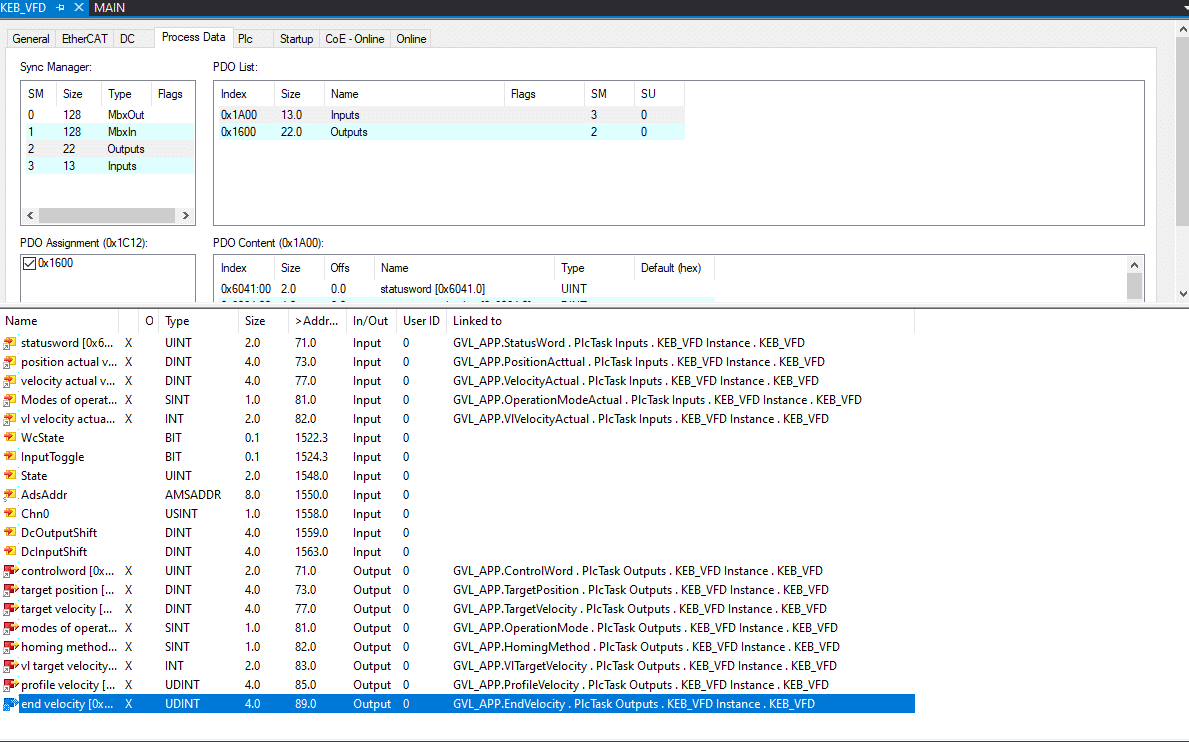
Task: Open the CoE - Online tab
Action: [355, 39]
